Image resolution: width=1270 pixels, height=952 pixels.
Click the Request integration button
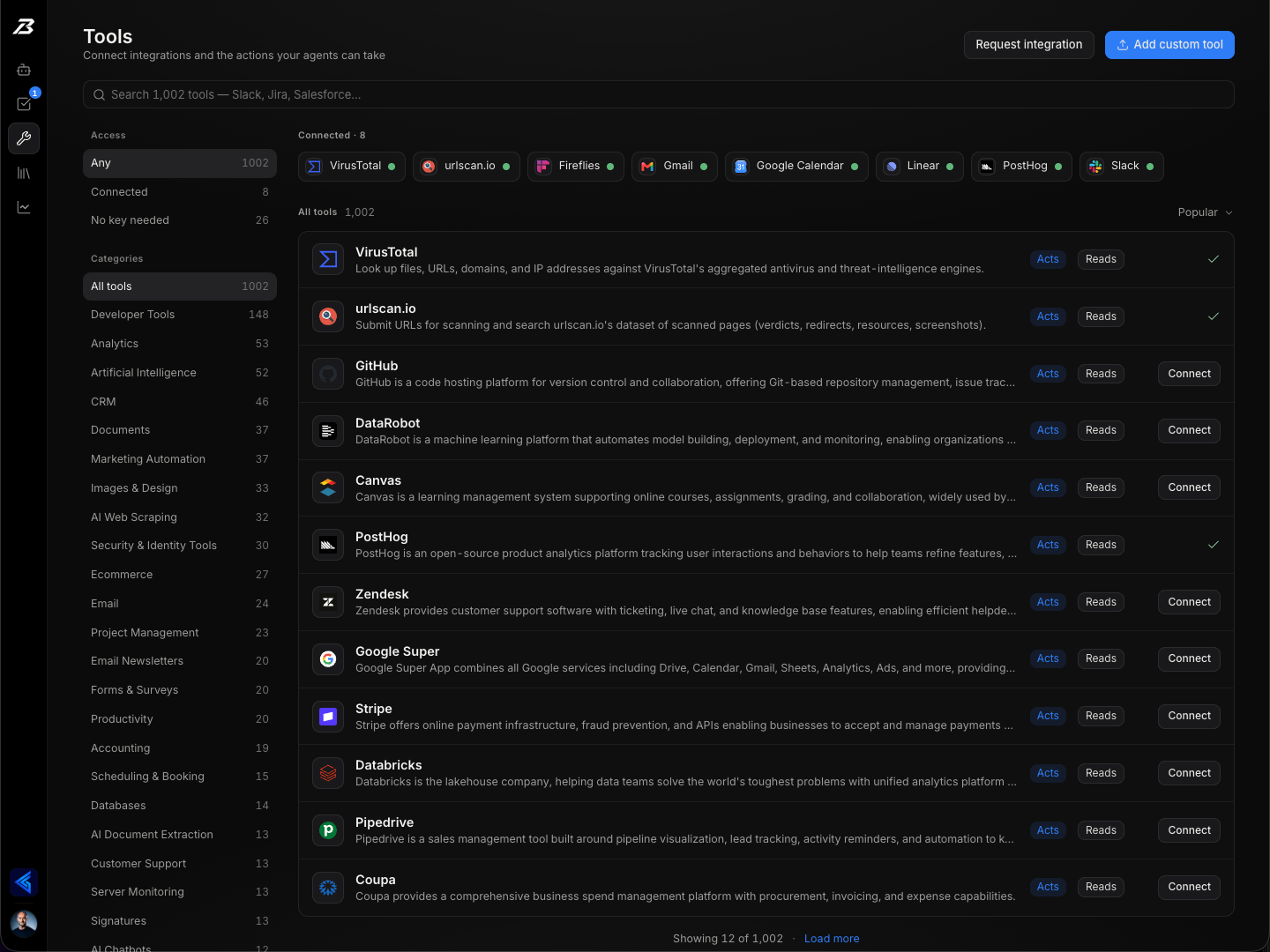1029,45
